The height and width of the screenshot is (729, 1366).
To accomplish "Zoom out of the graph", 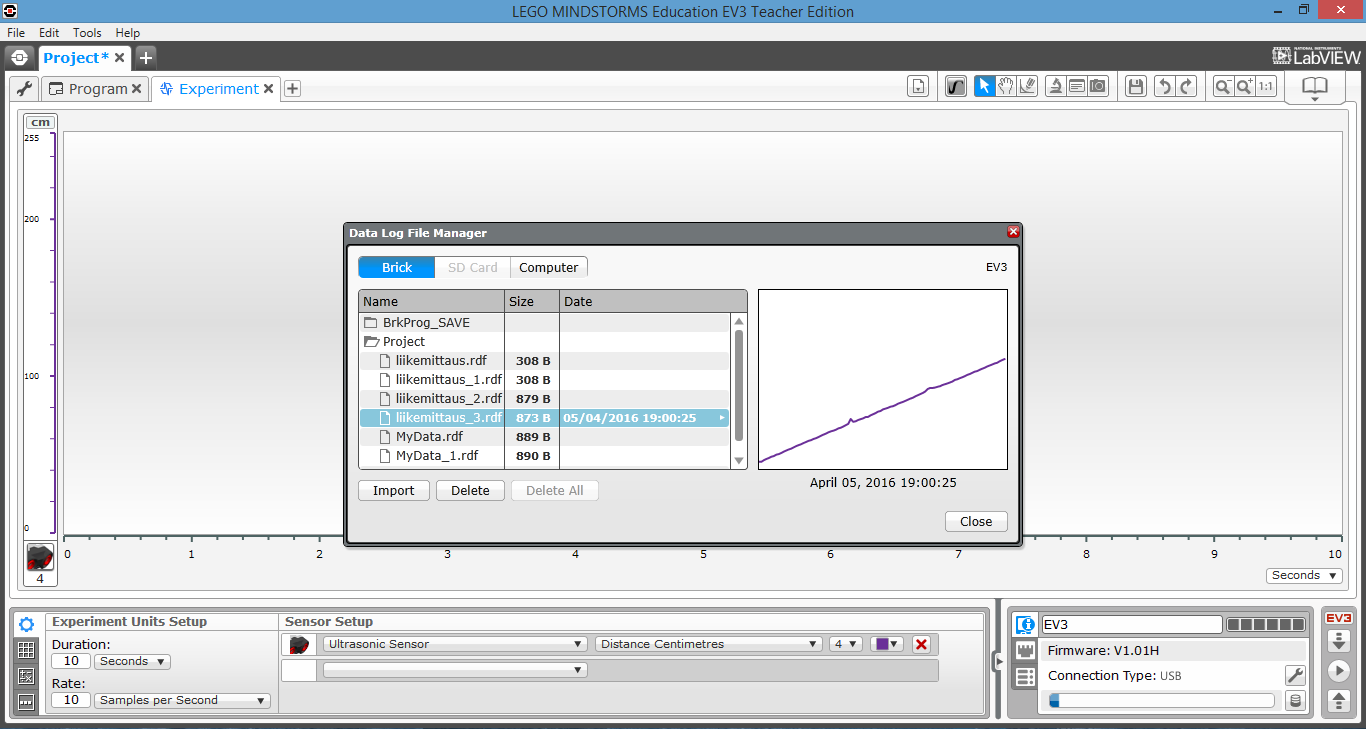I will 1222,87.
